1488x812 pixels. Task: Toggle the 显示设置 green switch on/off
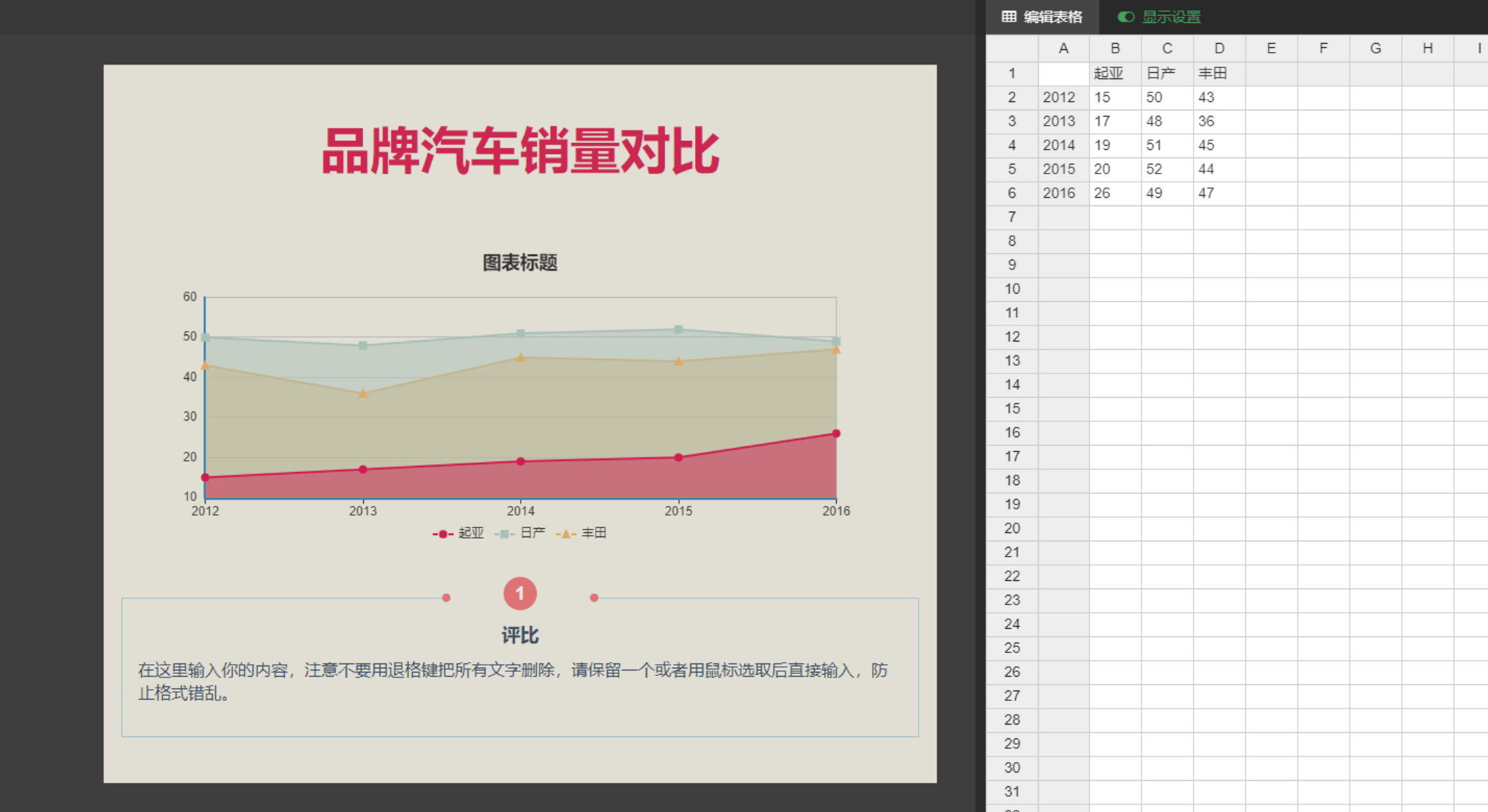pyautogui.click(x=1127, y=15)
